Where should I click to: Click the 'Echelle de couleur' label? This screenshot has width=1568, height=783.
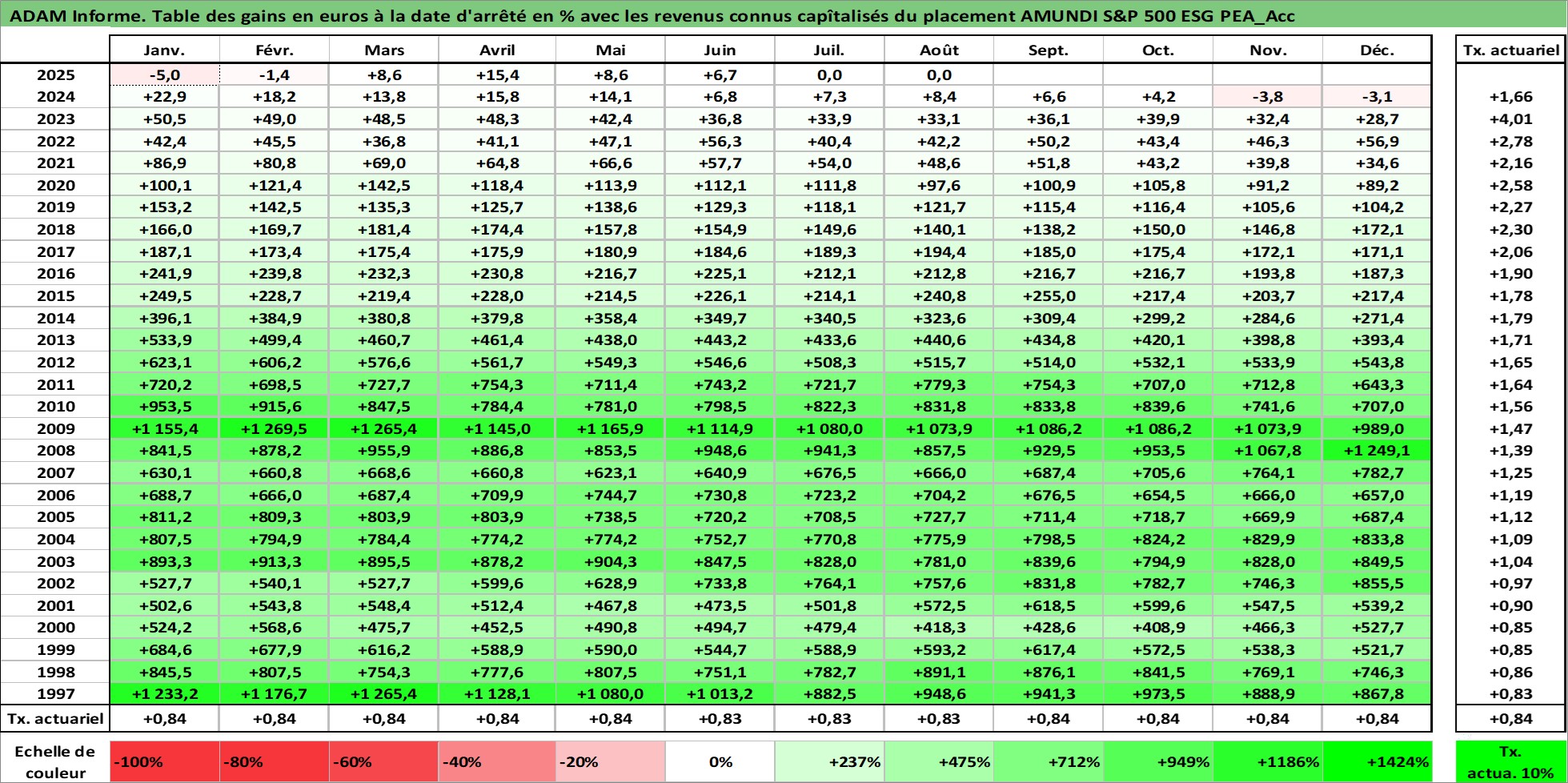(x=54, y=762)
